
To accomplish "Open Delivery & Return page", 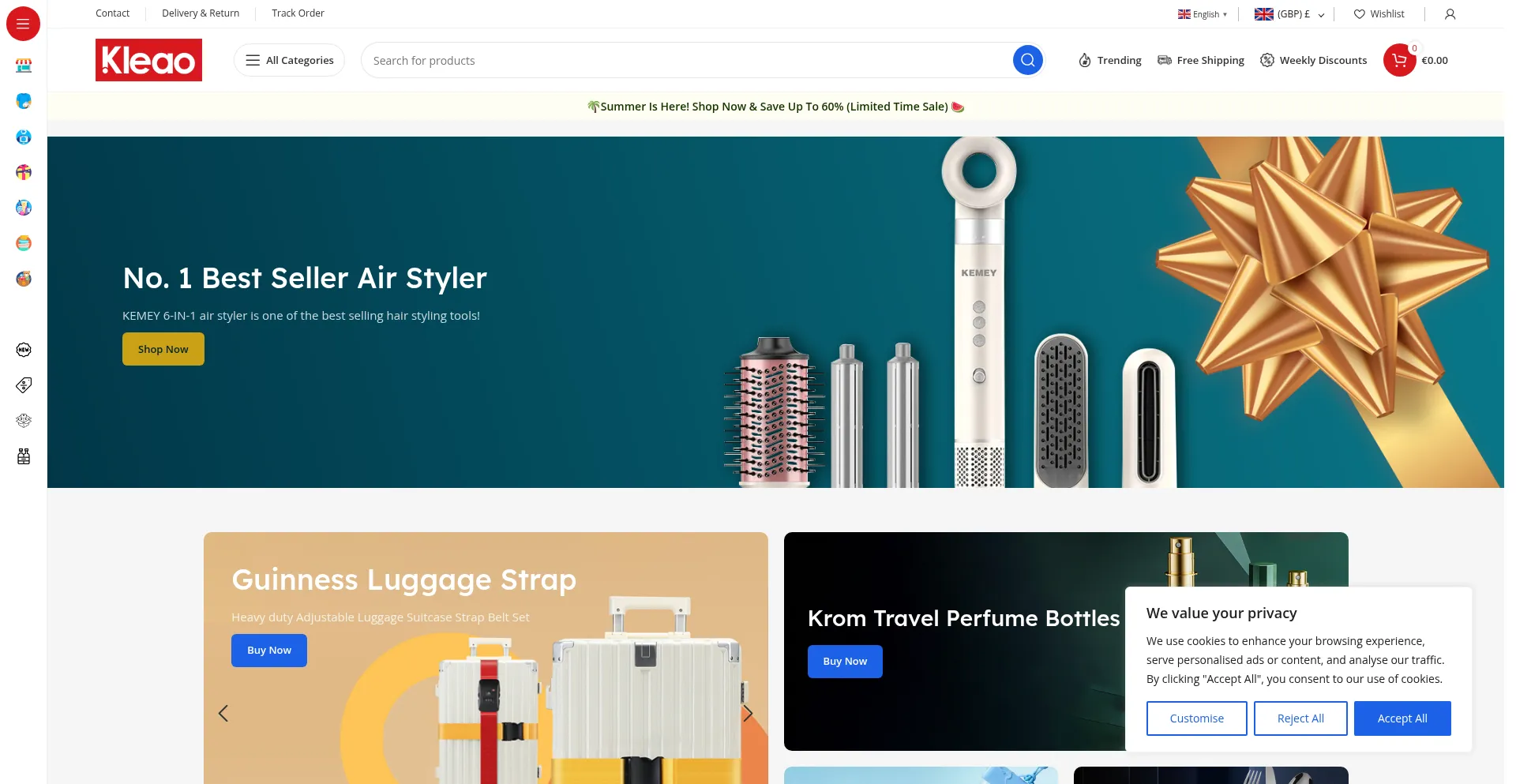I will (201, 13).
